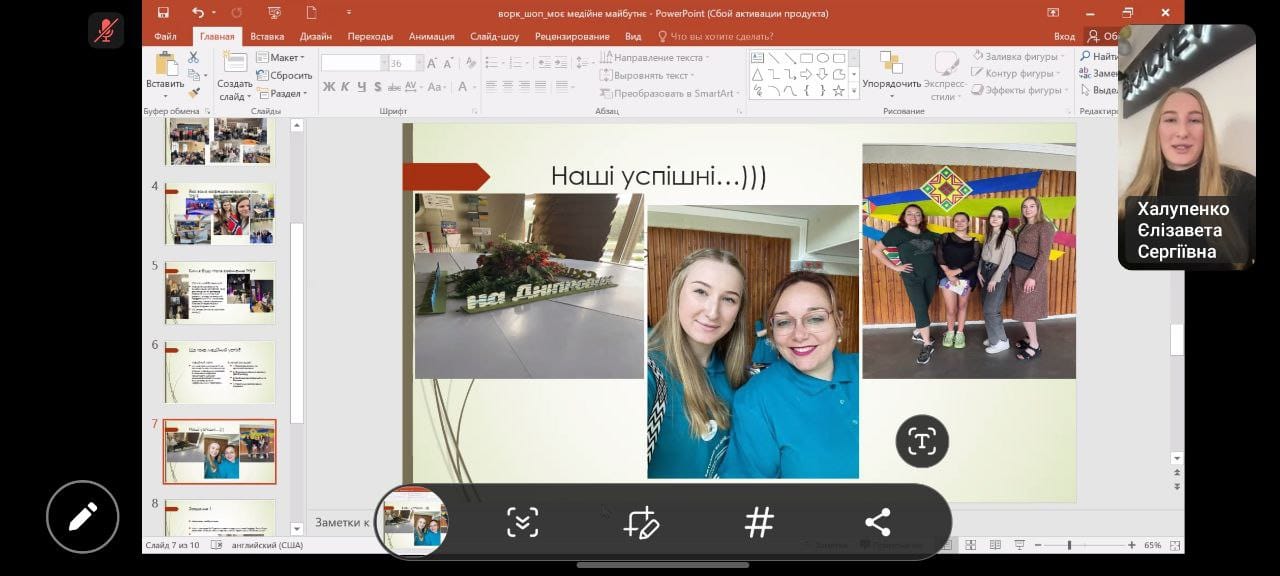Toggle bold formatting Ж
Image resolution: width=1280 pixels, height=576 pixels.
pos(329,87)
